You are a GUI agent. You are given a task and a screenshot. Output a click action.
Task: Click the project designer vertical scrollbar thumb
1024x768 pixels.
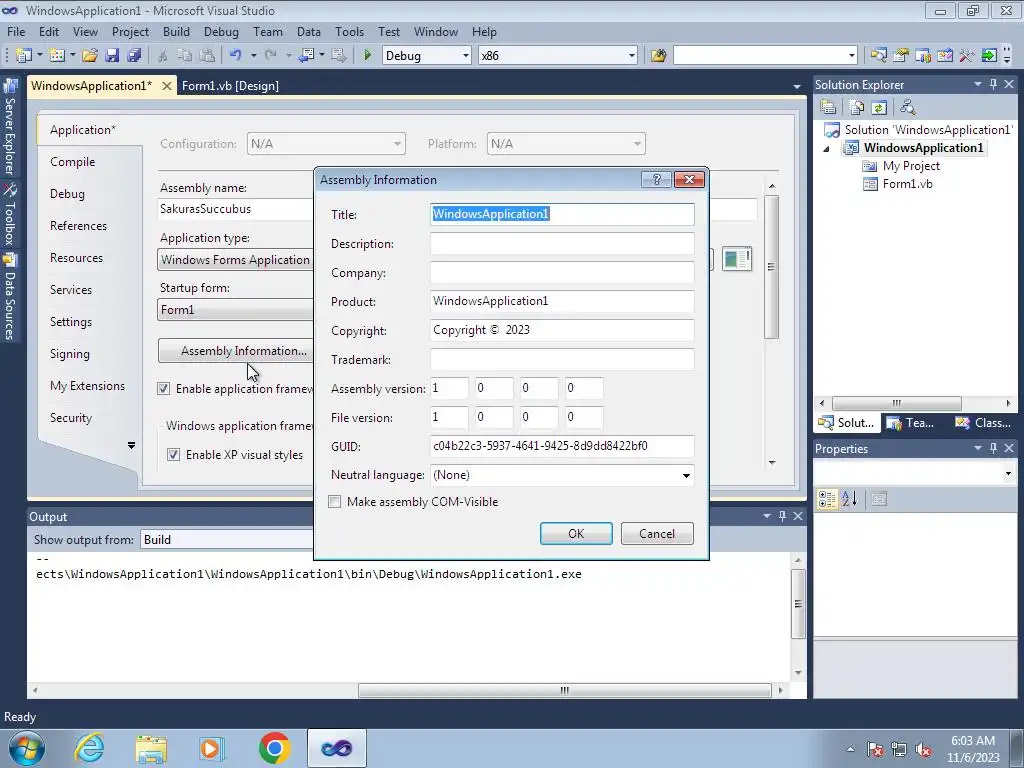pyautogui.click(x=771, y=266)
